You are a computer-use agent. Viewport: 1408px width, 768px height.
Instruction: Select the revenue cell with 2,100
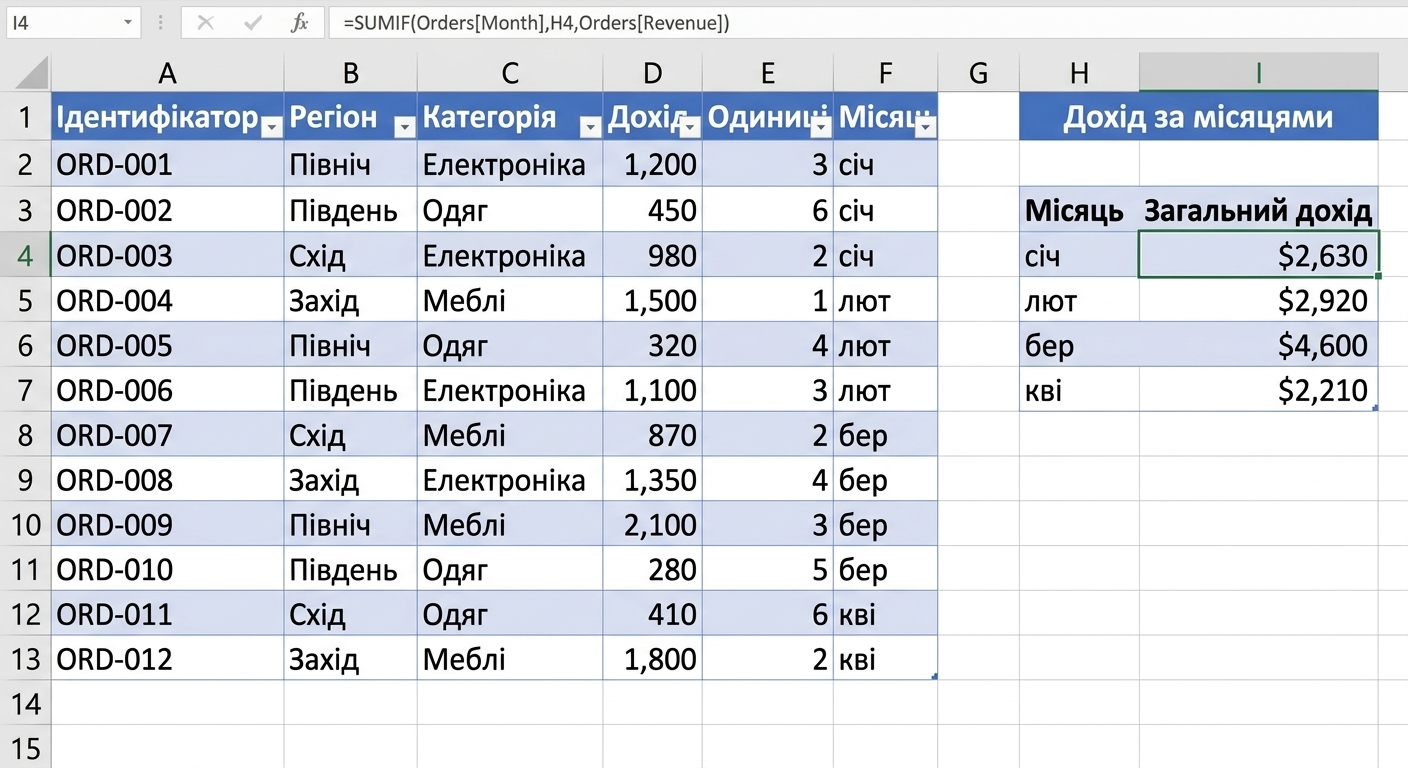653,524
